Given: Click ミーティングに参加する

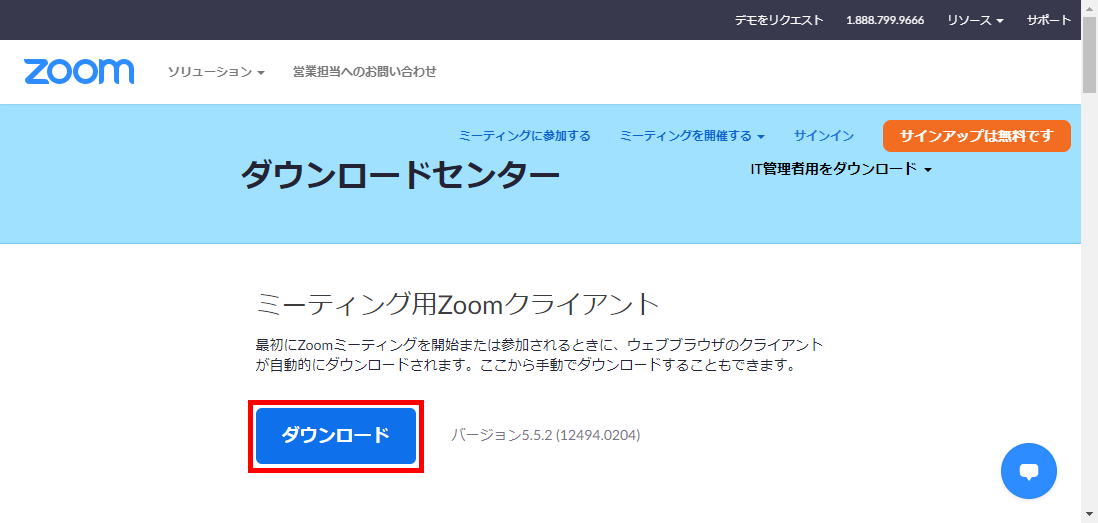Looking at the screenshot, I should tap(524, 136).
